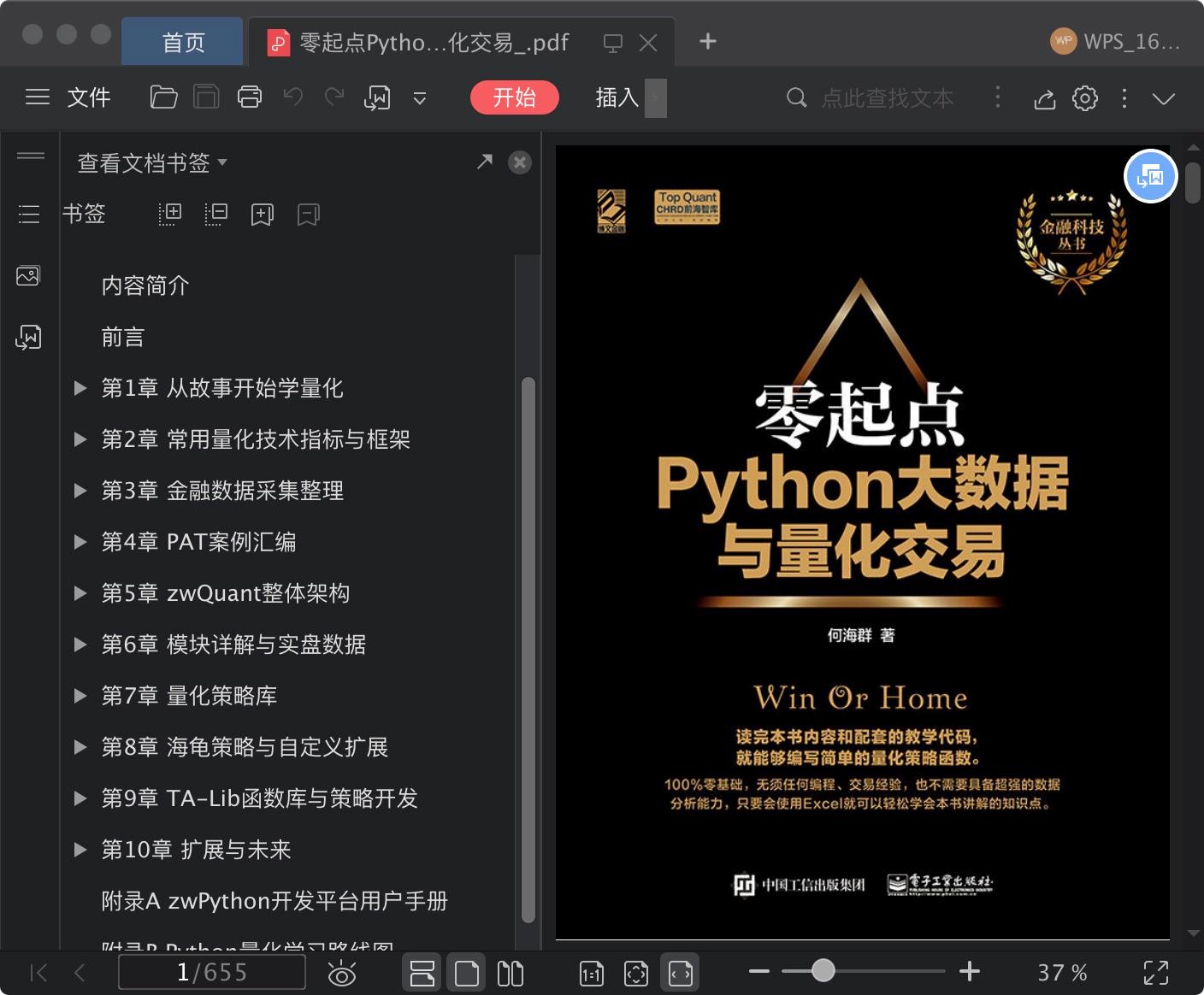Toggle single page display mode
The width and height of the screenshot is (1204, 995).
click(466, 972)
